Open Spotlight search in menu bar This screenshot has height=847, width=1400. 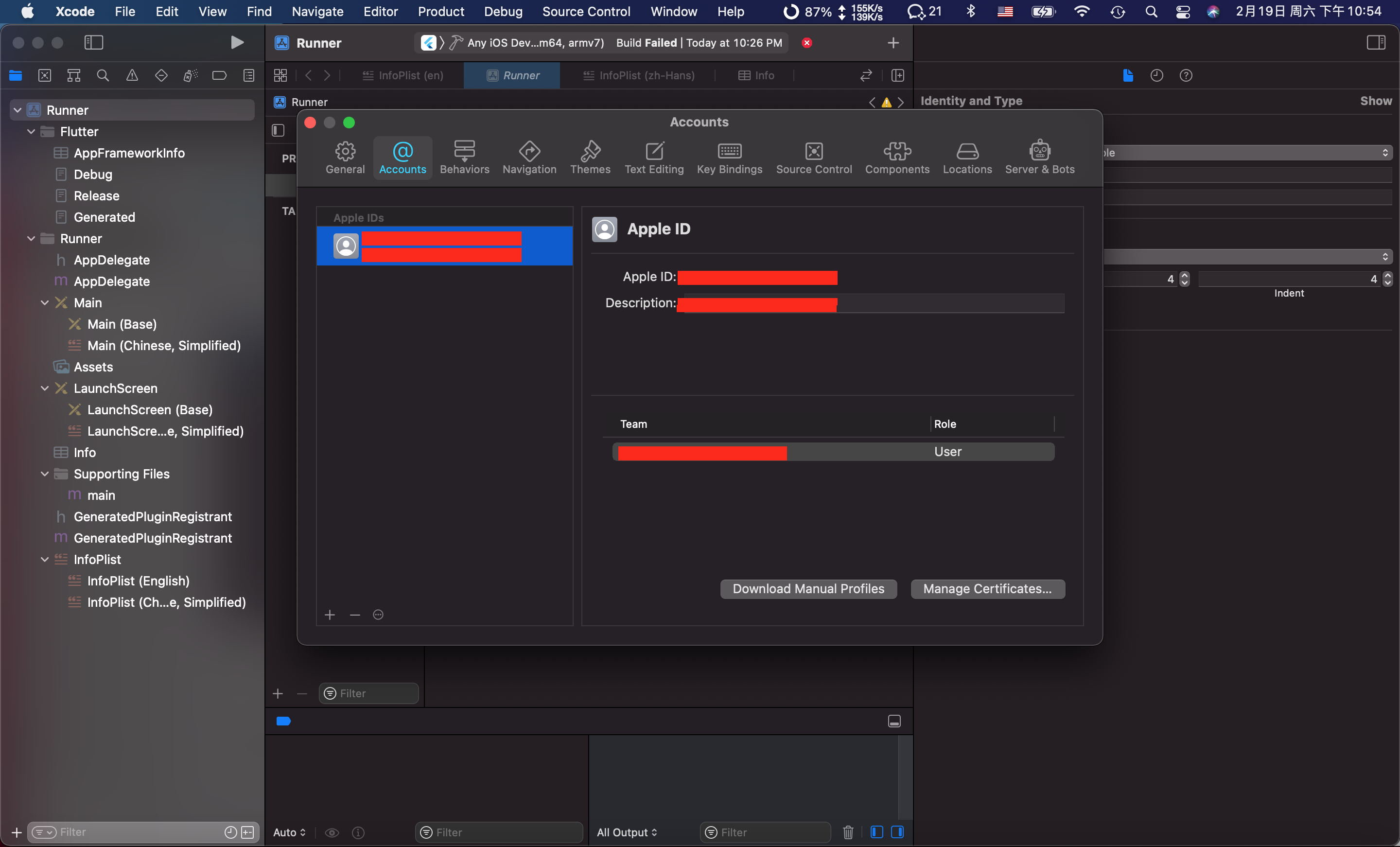pos(1151,11)
